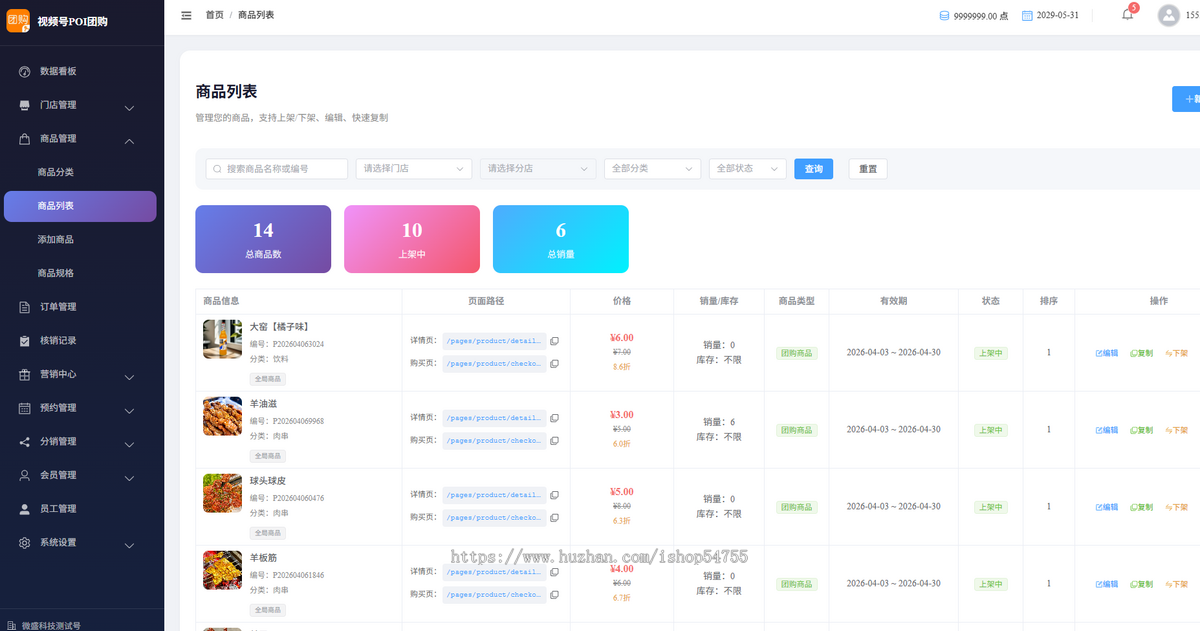Click the 总销量 stat card

[x=561, y=239]
